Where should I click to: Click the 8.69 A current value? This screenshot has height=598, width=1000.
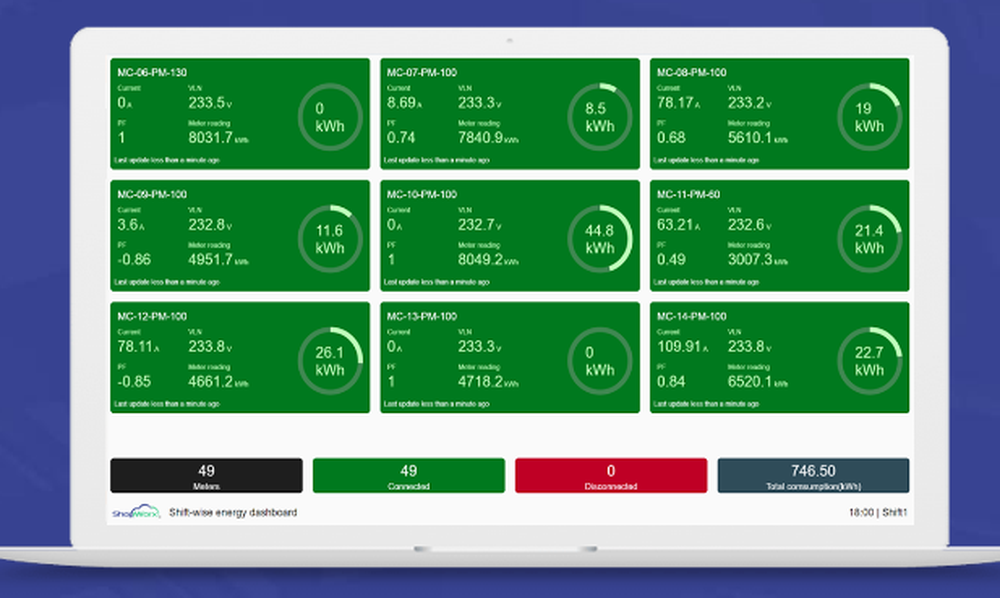pyautogui.click(x=404, y=103)
